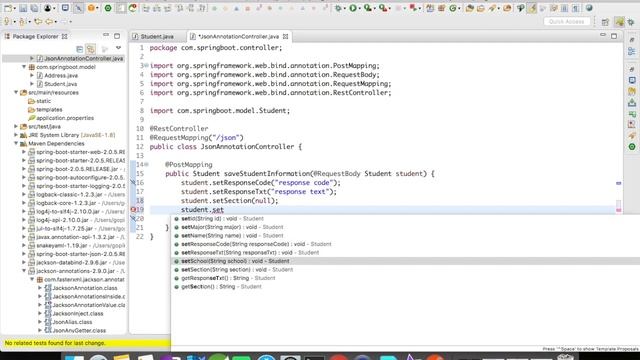Click the user profile toolbar icon

click(48, 8)
